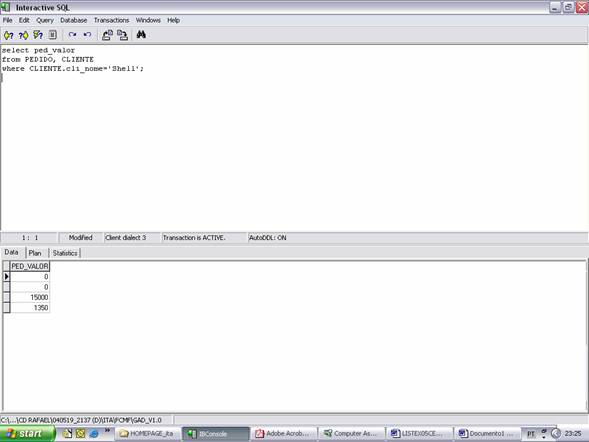Image resolution: width=589 pixels, height=442 pixels.
Task: Select the Data results tab
Action: tap(11, 252)
